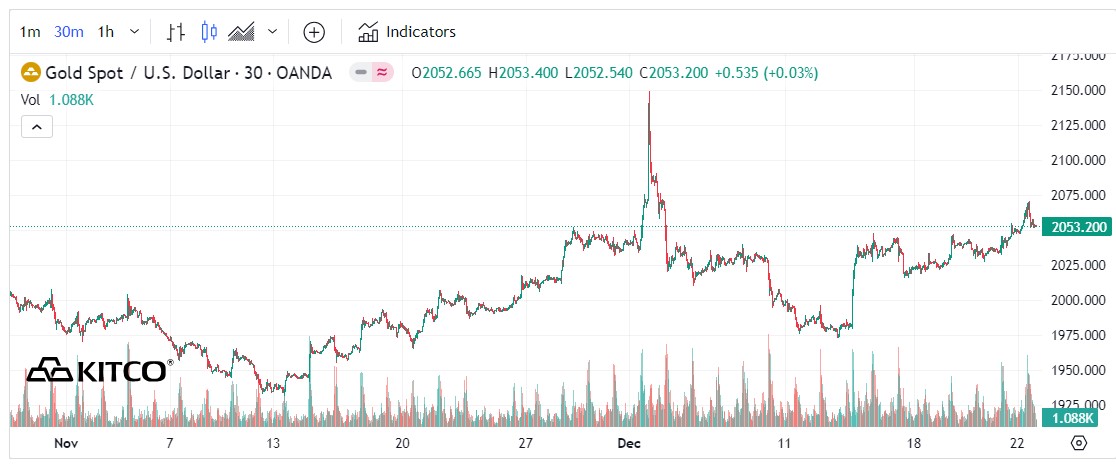
Task: Select the Bars chart style icon
Action: [176, 32]
